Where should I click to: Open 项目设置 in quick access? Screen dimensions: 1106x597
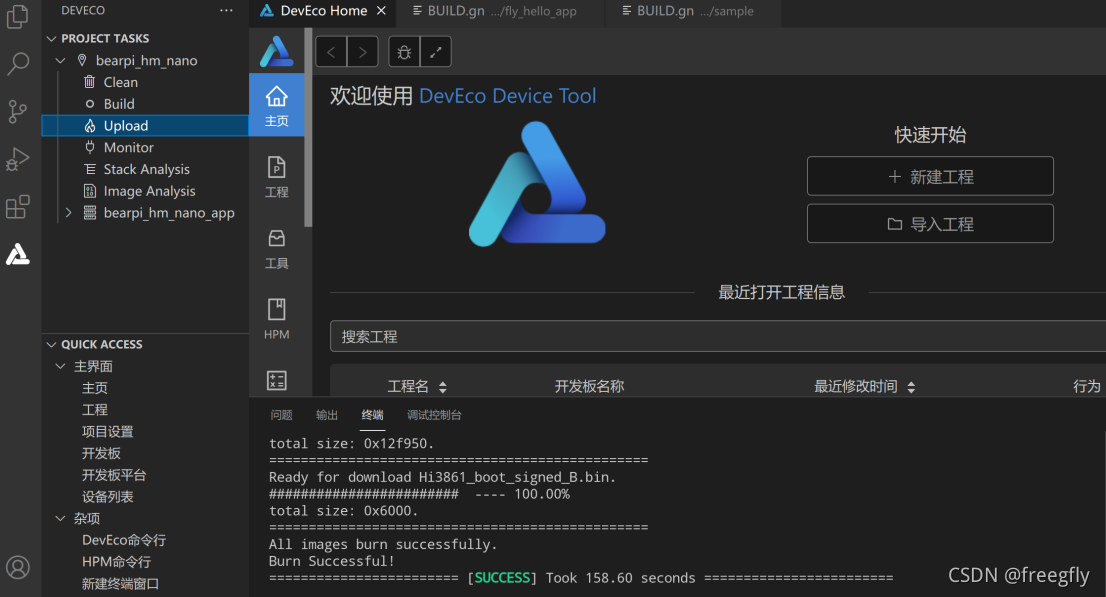[x=107, y=431]
